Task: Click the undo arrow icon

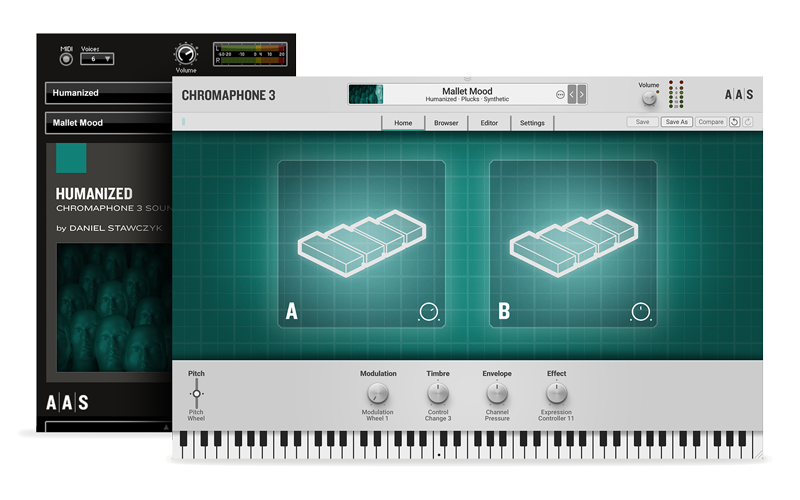Action: click(735, 122)
